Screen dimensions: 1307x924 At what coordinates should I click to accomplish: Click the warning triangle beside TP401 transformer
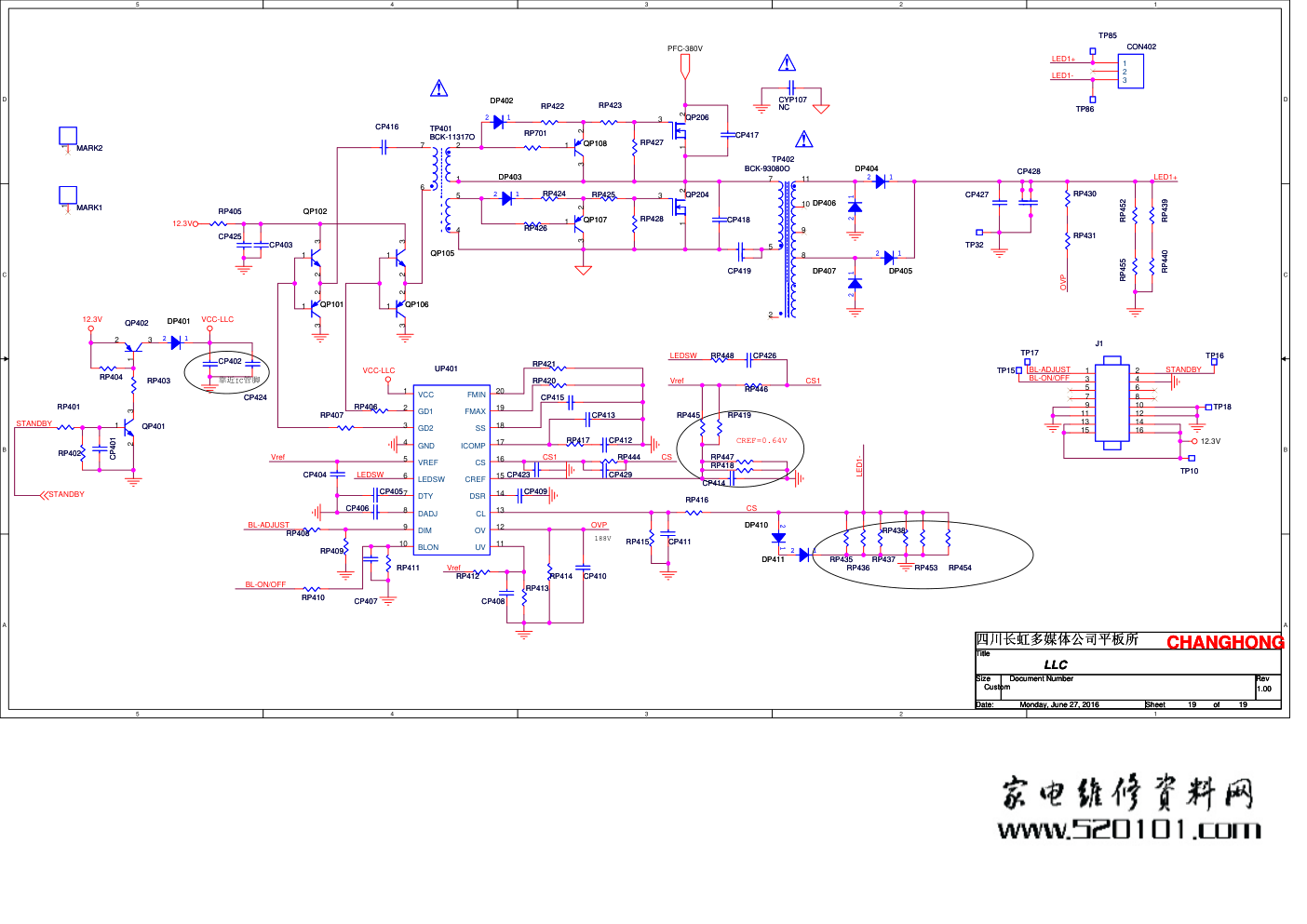point(439,88)
